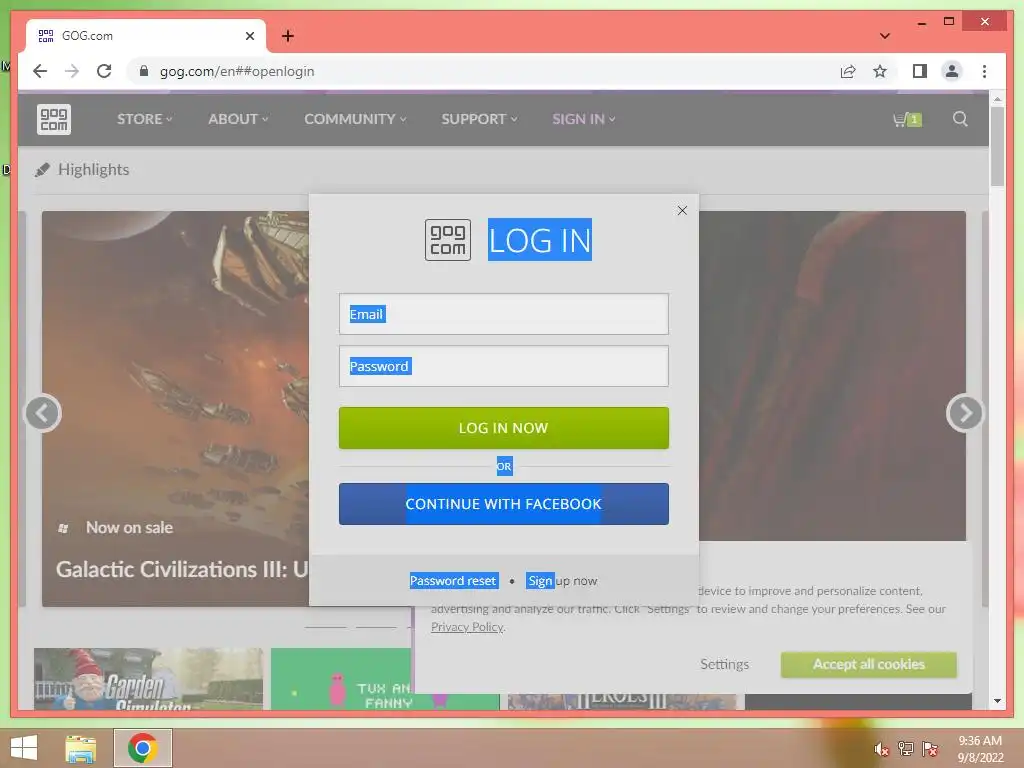Open the Privacy Policy link
The height and width of the screenshot is (768, 1024).
pos(467,627)
